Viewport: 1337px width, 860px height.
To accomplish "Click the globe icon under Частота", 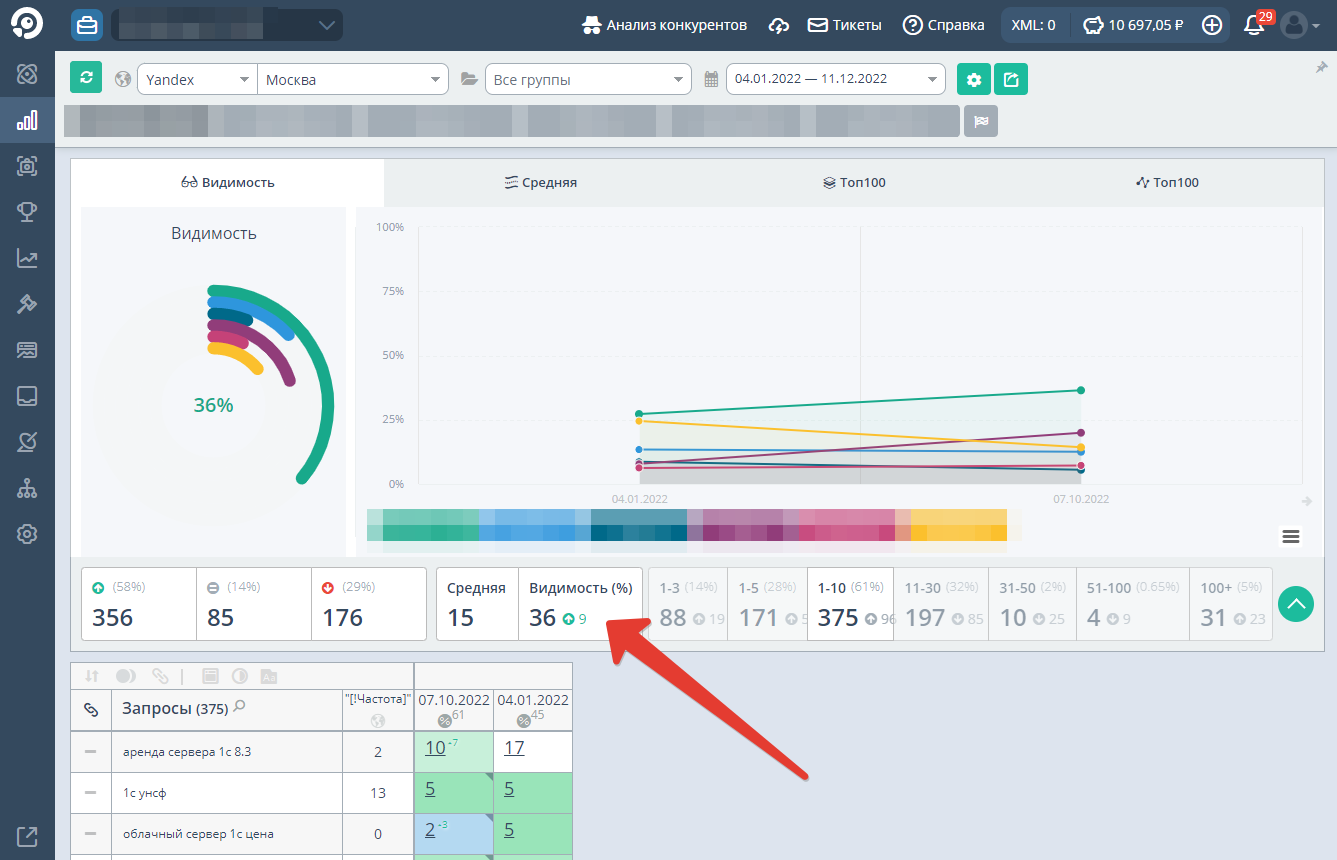I will [377, 720].
